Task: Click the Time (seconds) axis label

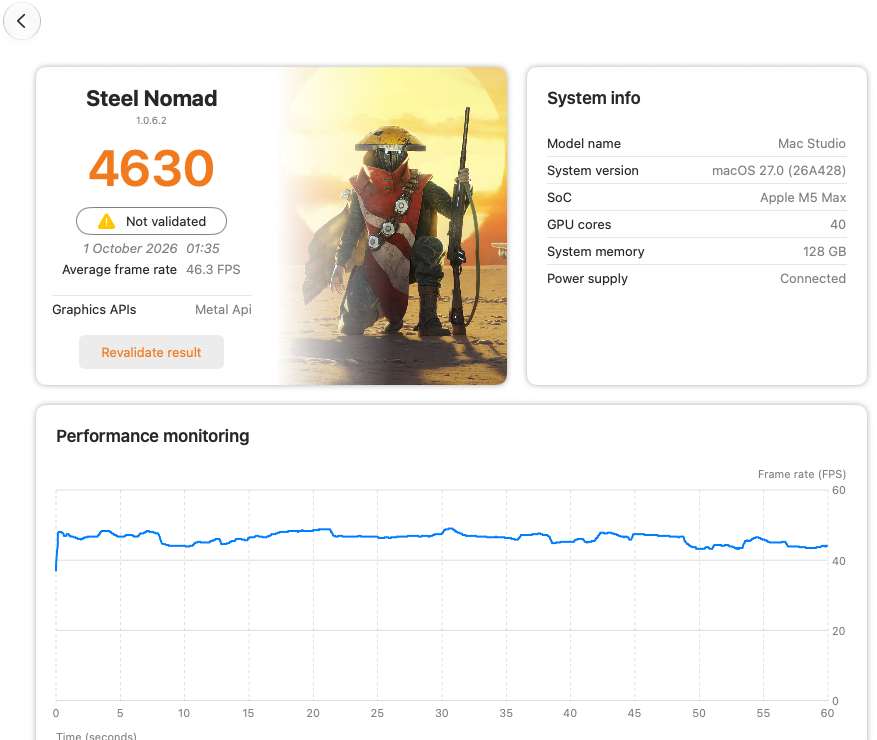Action: click(x=96, y=735)
